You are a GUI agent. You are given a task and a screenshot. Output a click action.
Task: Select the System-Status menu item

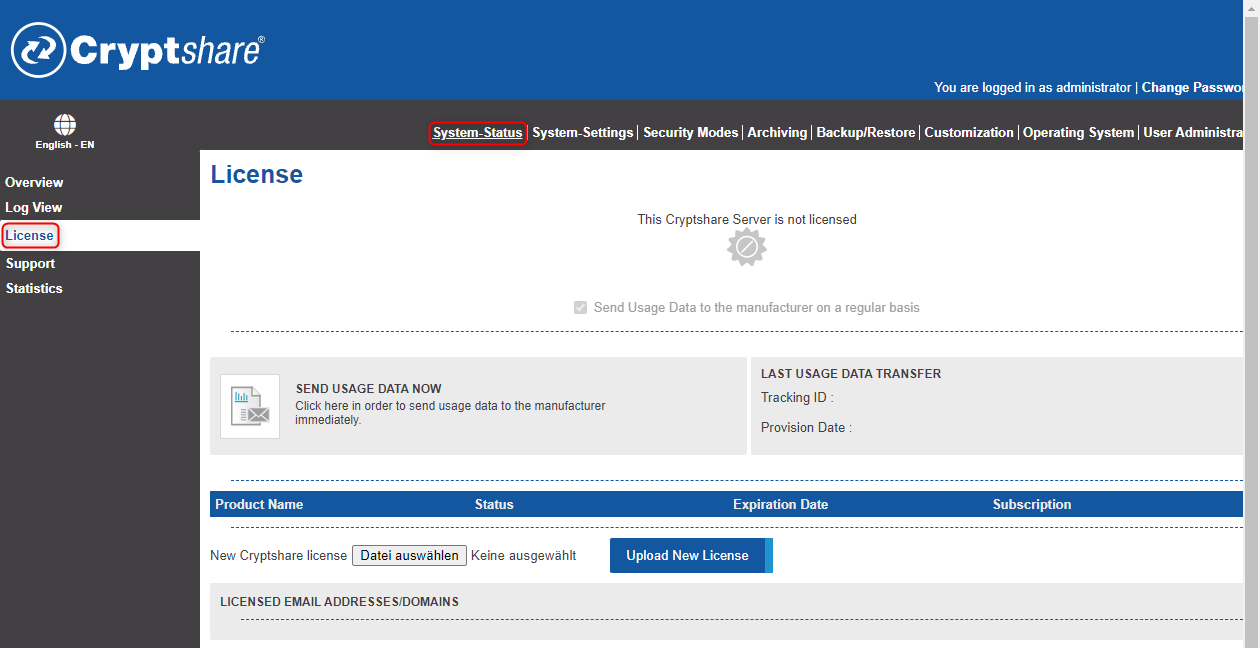click(478, 131)
